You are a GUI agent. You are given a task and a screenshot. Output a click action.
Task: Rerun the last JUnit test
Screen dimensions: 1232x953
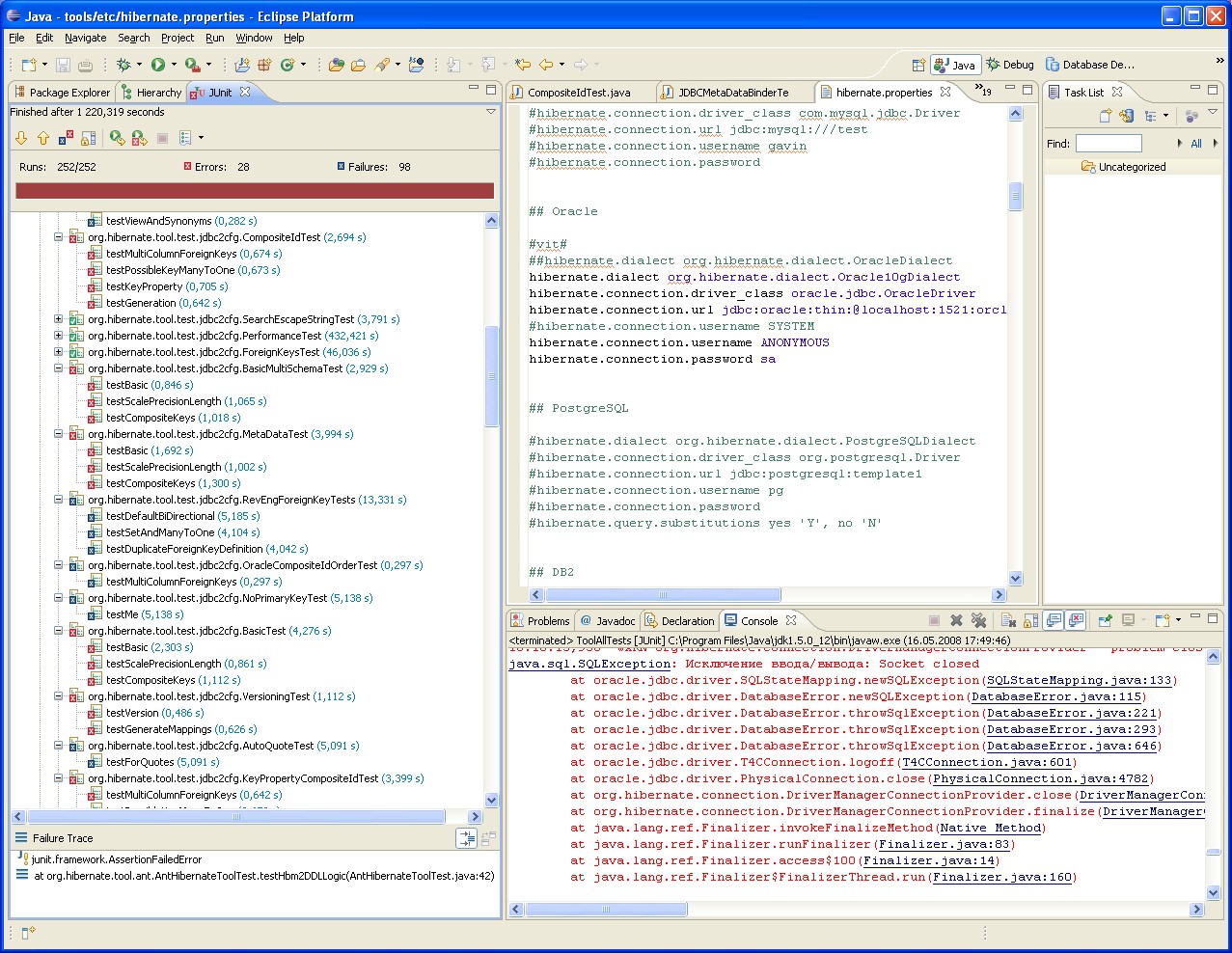(117, 138)
